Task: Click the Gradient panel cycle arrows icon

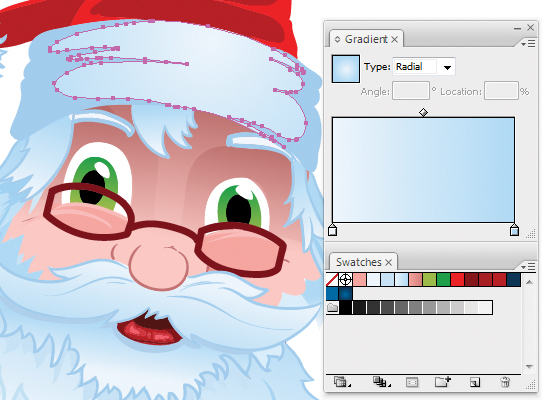Action: (x=337, y=39)
